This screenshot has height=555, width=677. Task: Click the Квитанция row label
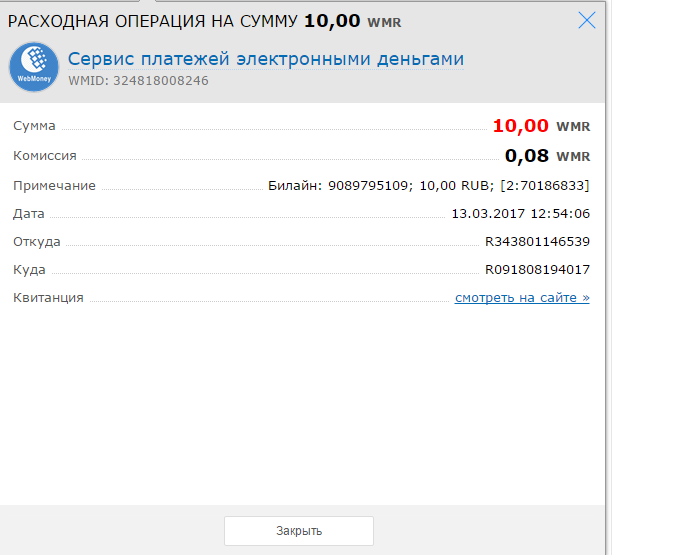(x=48, y=298)
